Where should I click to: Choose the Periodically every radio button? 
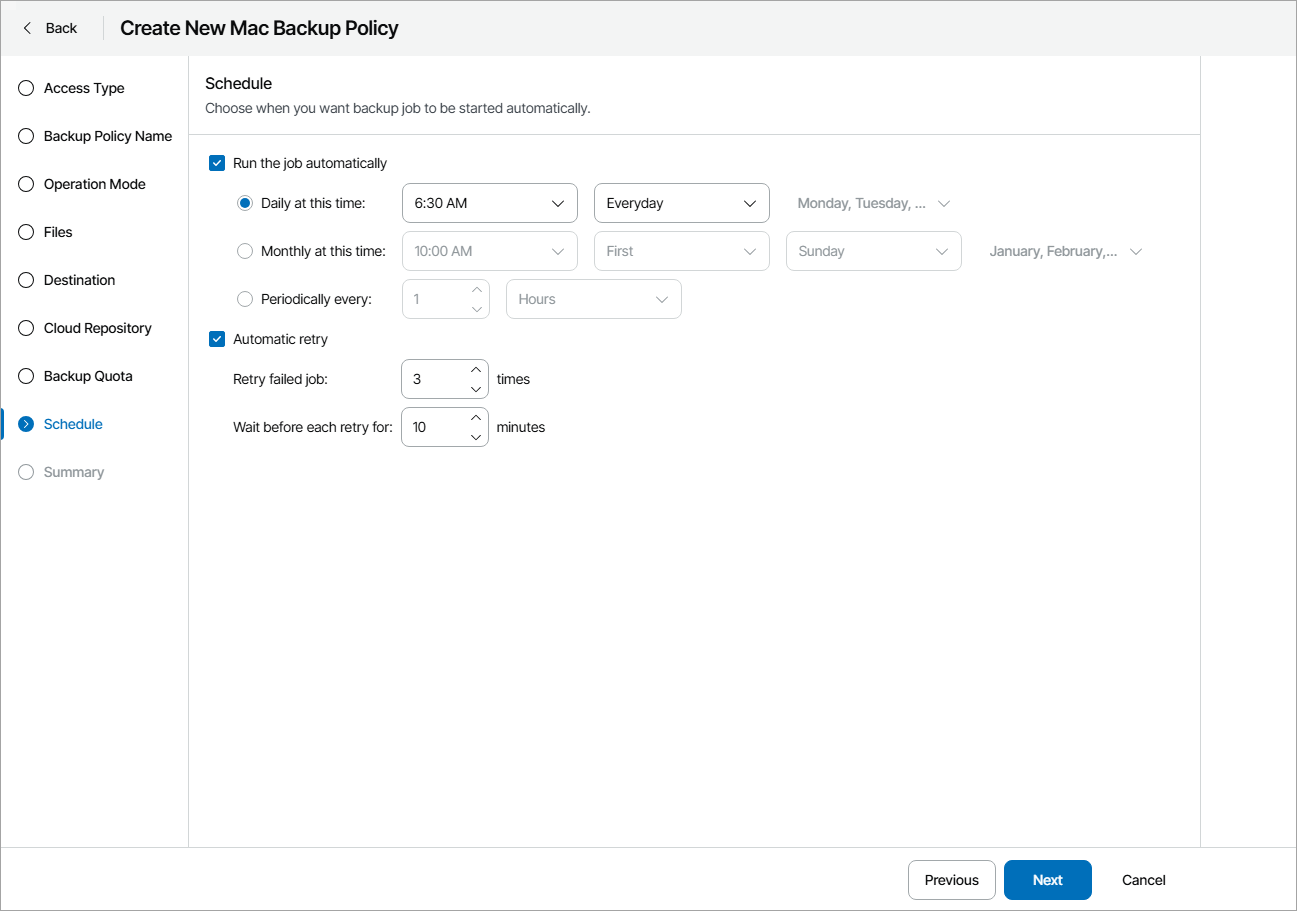(245, 299)
